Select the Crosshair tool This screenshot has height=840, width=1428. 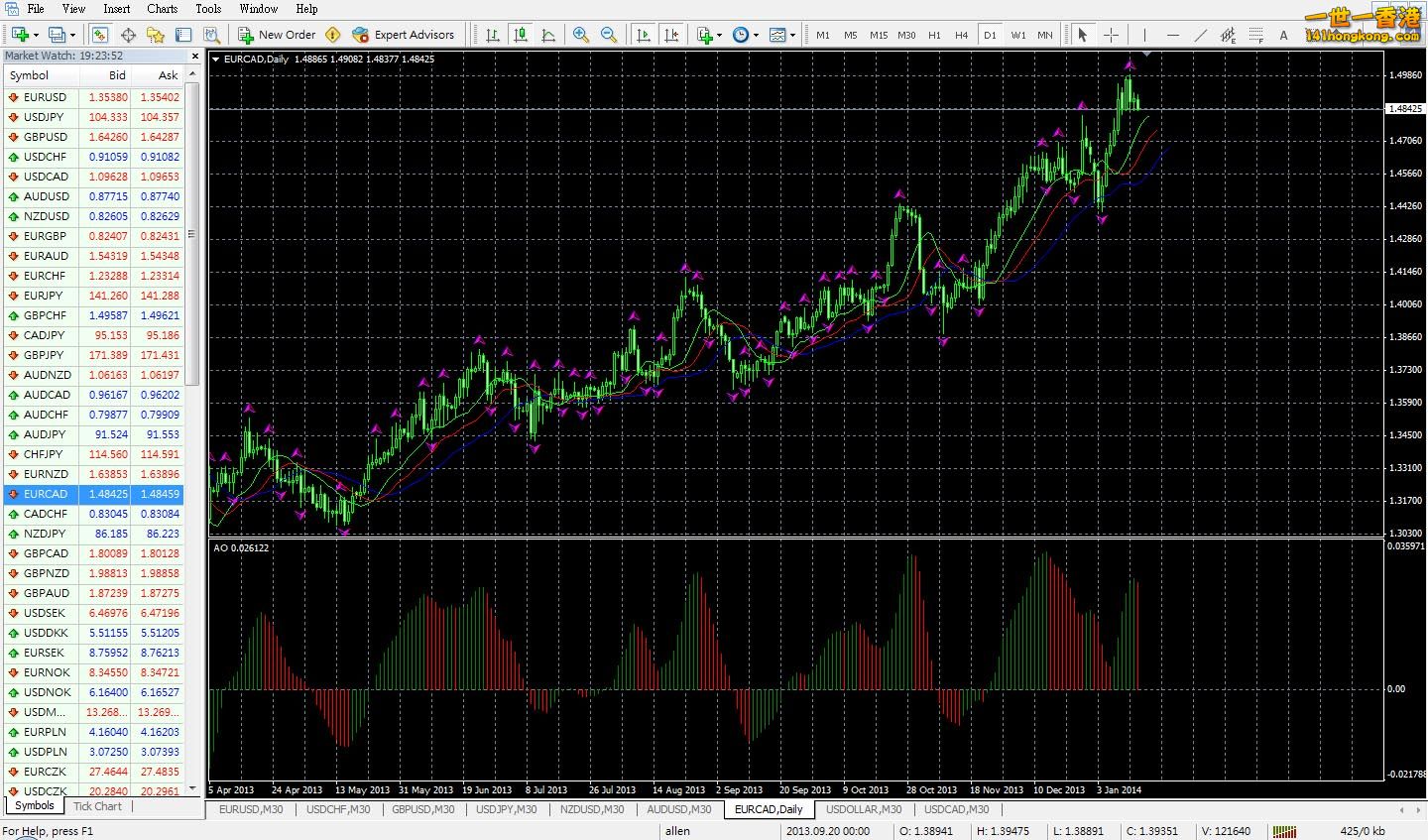pos(1111,35)
